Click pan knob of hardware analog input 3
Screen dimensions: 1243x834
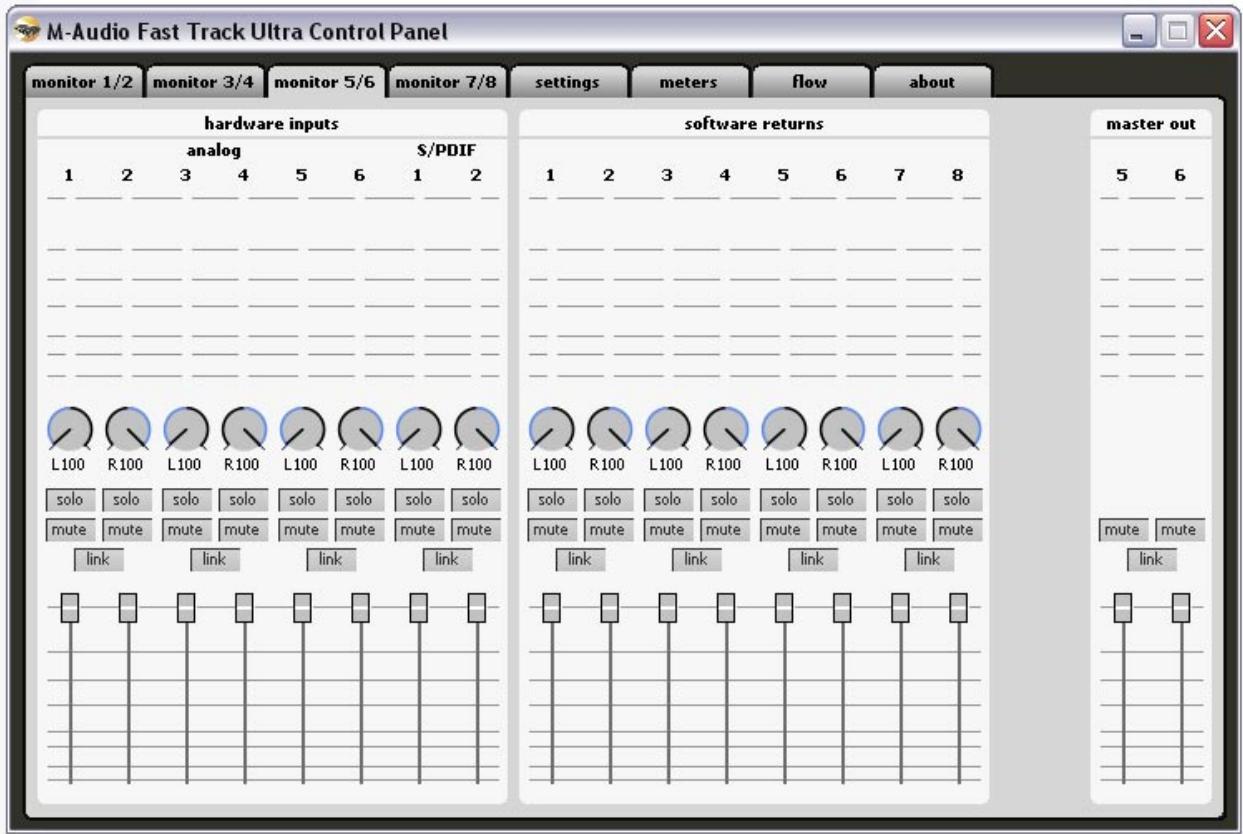point(185,430)
